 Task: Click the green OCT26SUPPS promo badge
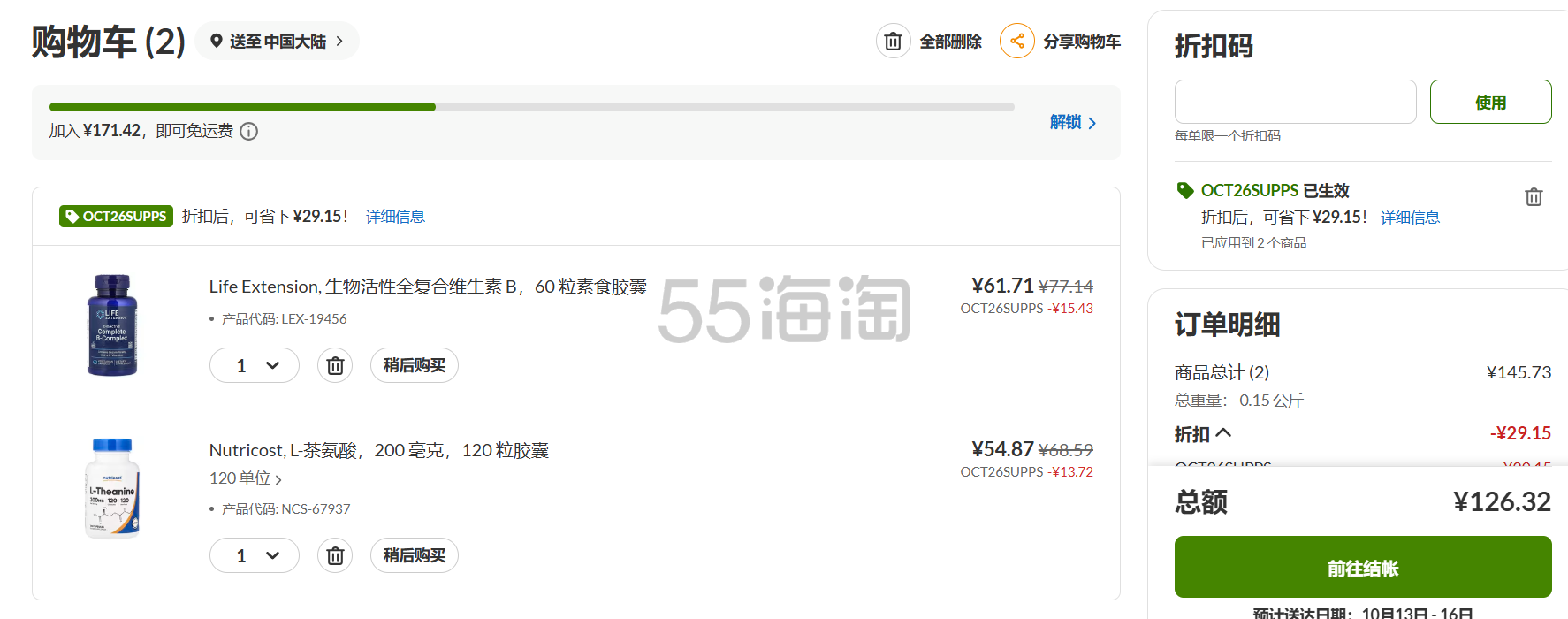click(x=116, y=217)
